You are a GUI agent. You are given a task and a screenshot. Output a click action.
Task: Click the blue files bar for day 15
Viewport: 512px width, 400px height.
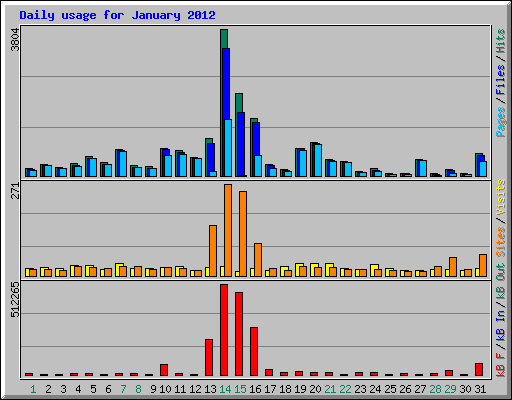click(x=241, y=144)
